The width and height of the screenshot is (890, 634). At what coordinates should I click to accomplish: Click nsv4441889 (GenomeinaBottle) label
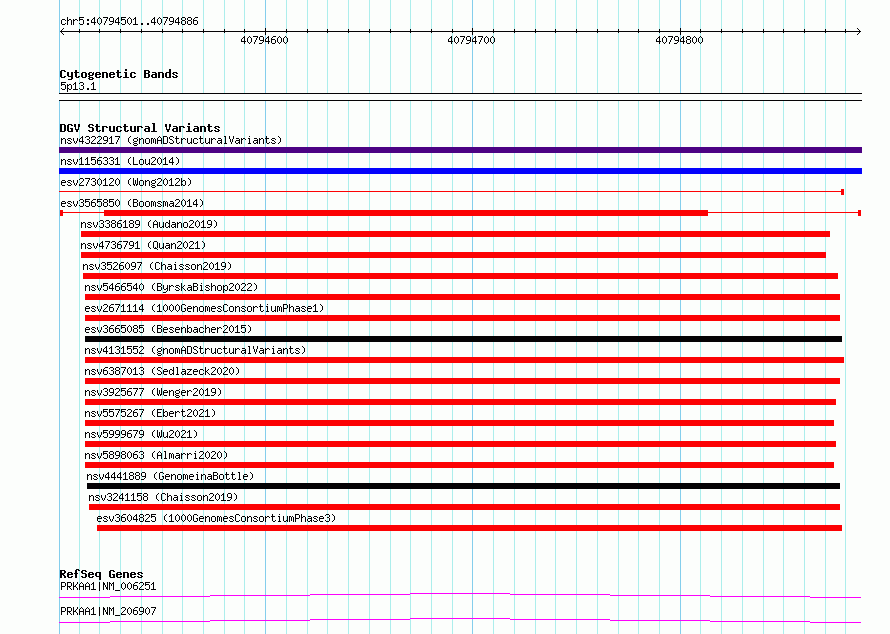coord(170,476)
